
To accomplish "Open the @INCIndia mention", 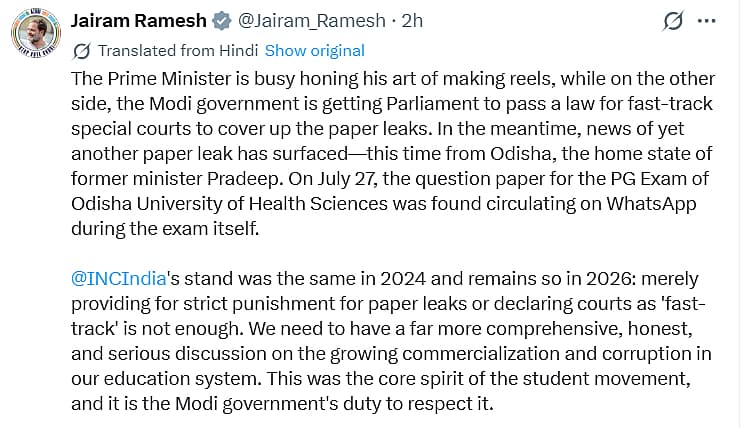I will pos(119,279).
